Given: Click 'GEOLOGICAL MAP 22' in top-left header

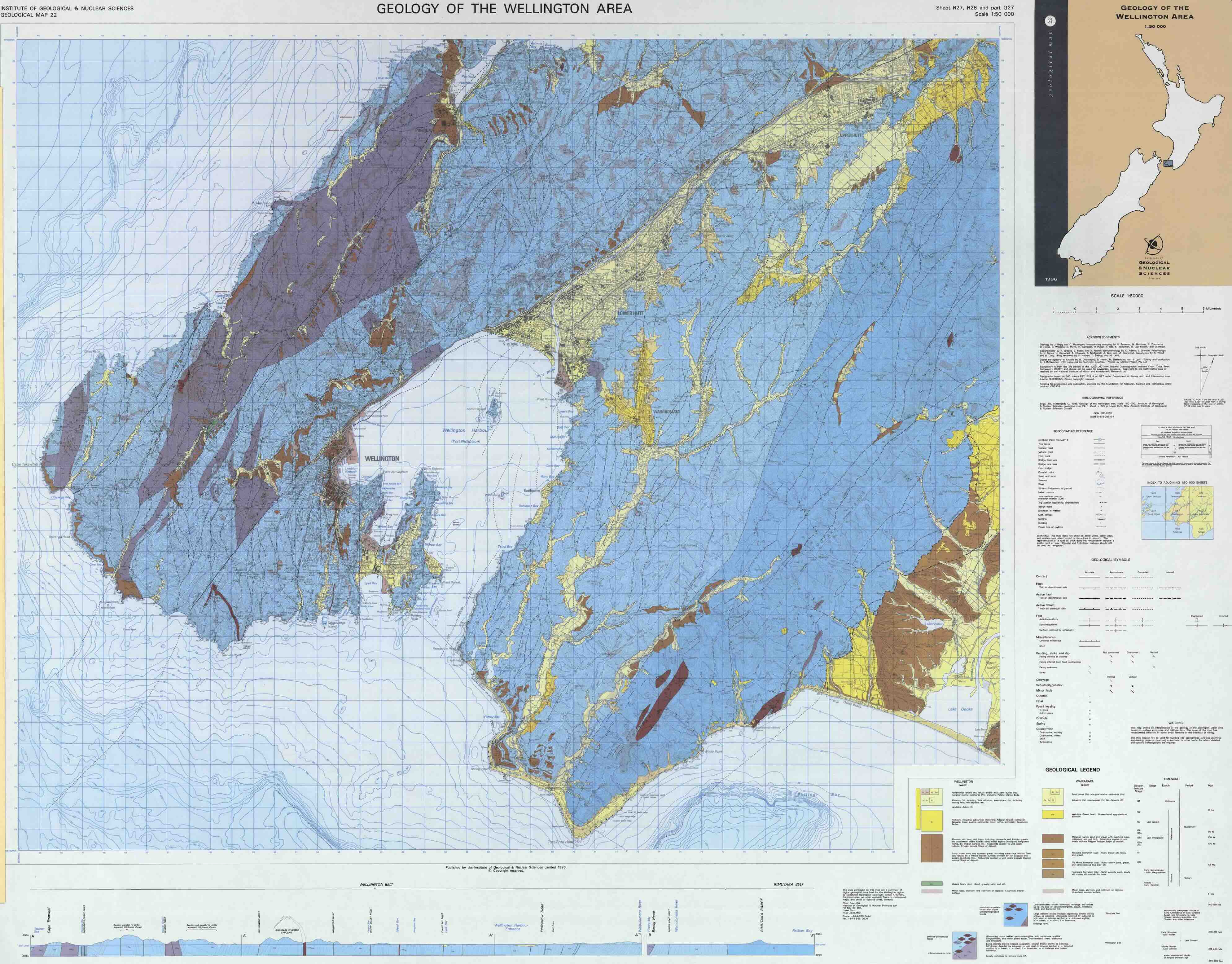Looking at the screenshot, I should click(28, 15).
